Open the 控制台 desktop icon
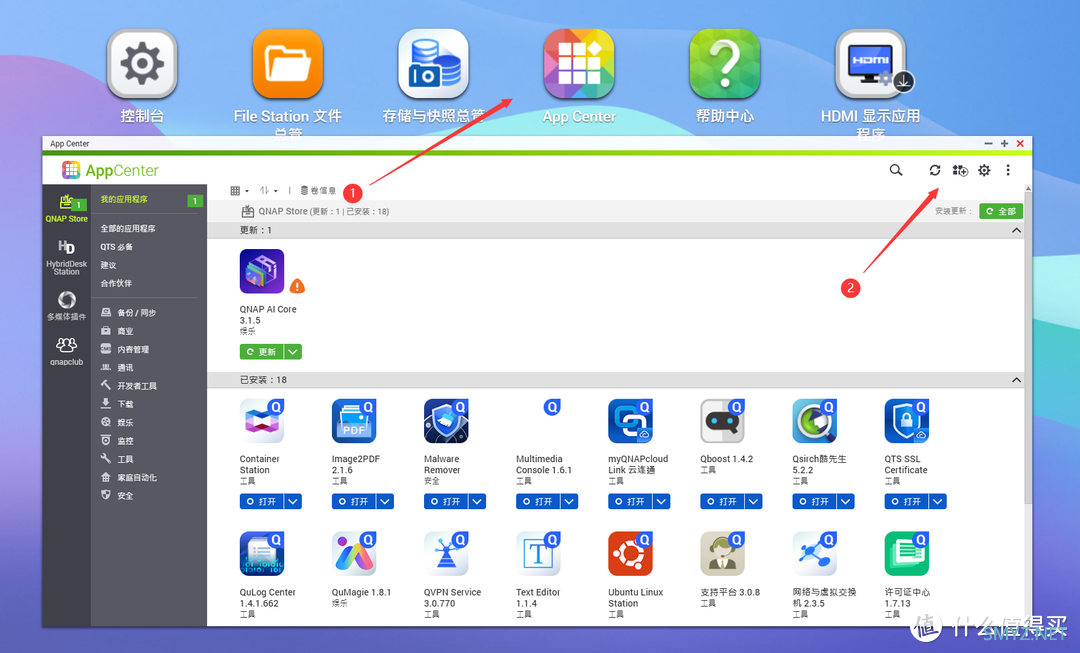Image resolution: width=1080 pixels, height=653 pixels. 142,64
